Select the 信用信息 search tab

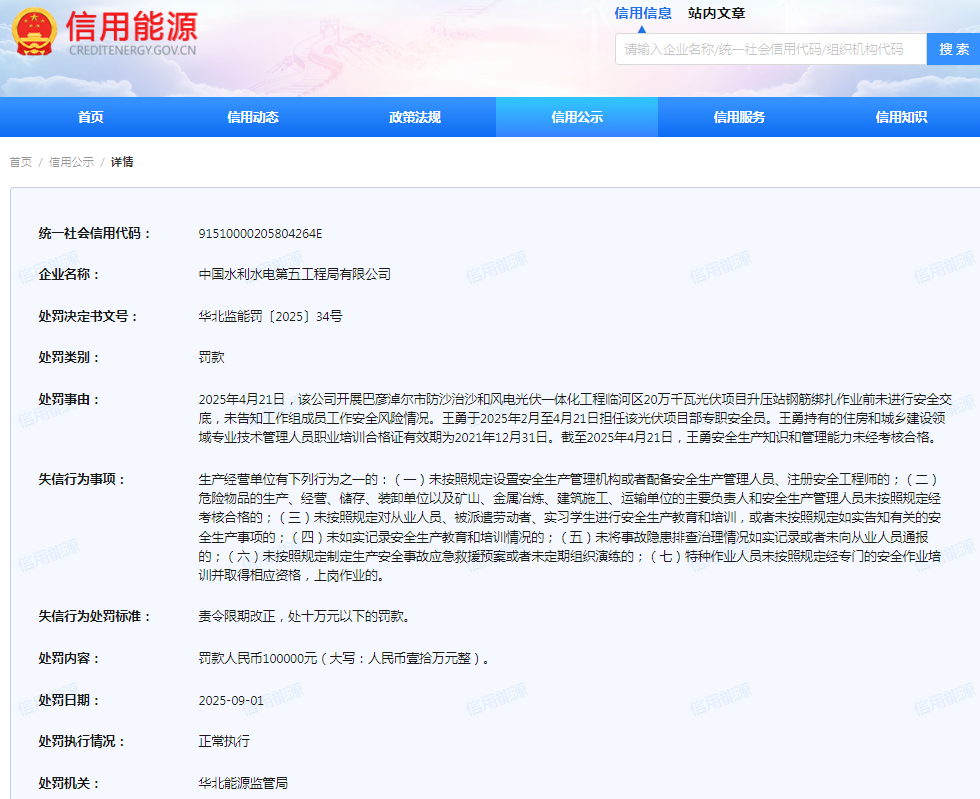coord(642,13)
